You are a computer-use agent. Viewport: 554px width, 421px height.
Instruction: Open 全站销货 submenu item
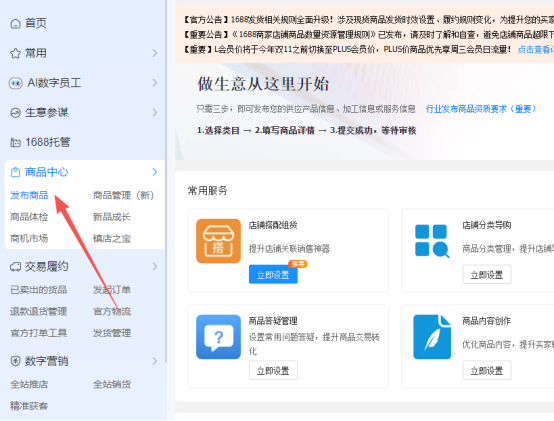click(112, 384)
